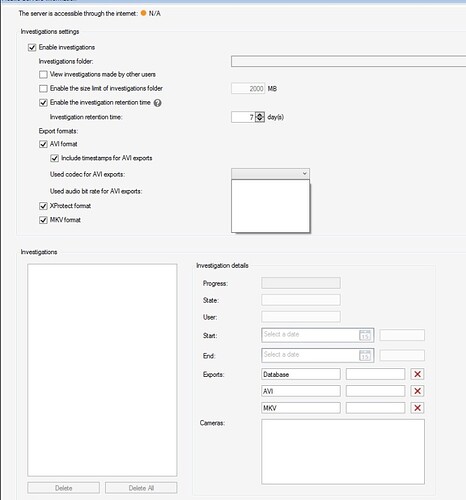Uncheck the MKV format checkbox

[x=43, y=220]
